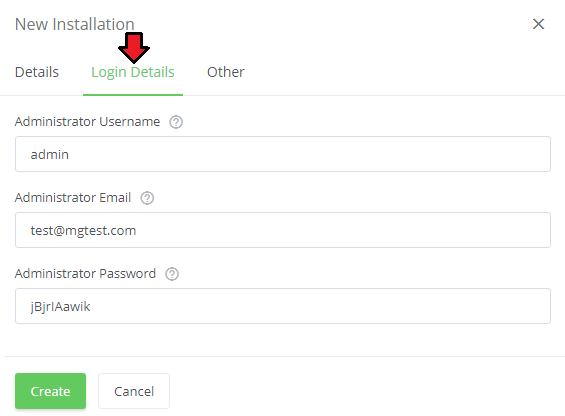Click the green Create button
The image size is (565, 416).
coord(50,391)
